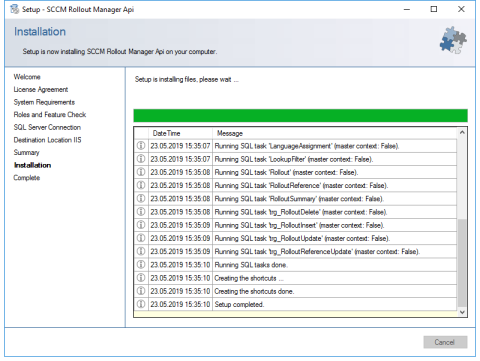Select the 'SQL Server Connection' step
Image resolution: width=480 pixels, height=361 pixels.
(x=47, y=127)
